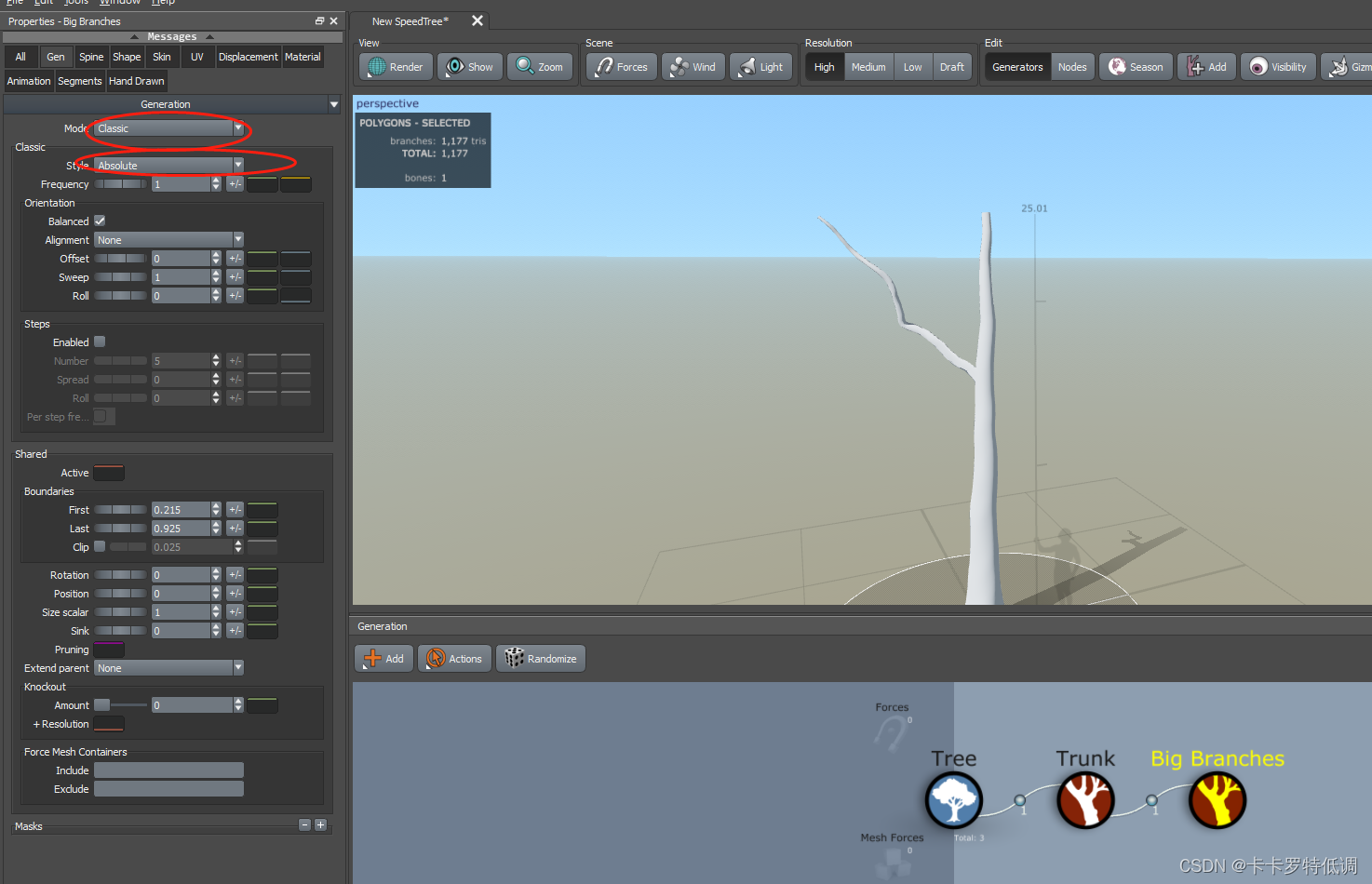Select the Big Branches generator node
This screenshot has width=1372, height=884.
pyautogui.click(x=1217, y=800)
